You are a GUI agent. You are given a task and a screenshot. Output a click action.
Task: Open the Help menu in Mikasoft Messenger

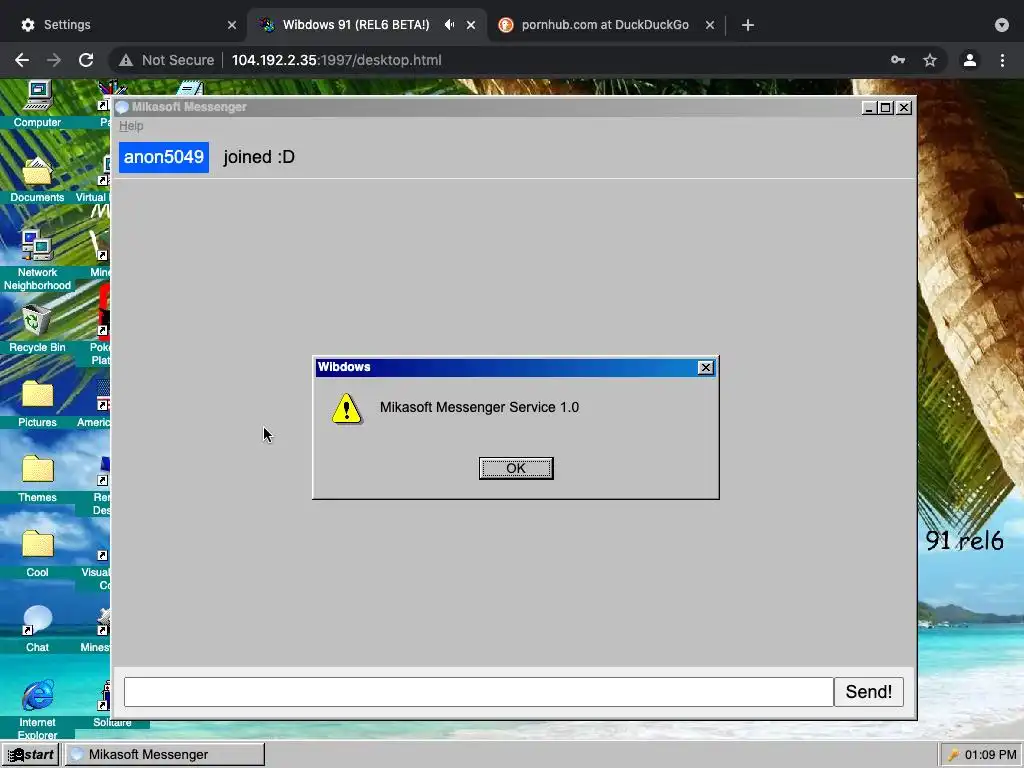pos(131,126)
